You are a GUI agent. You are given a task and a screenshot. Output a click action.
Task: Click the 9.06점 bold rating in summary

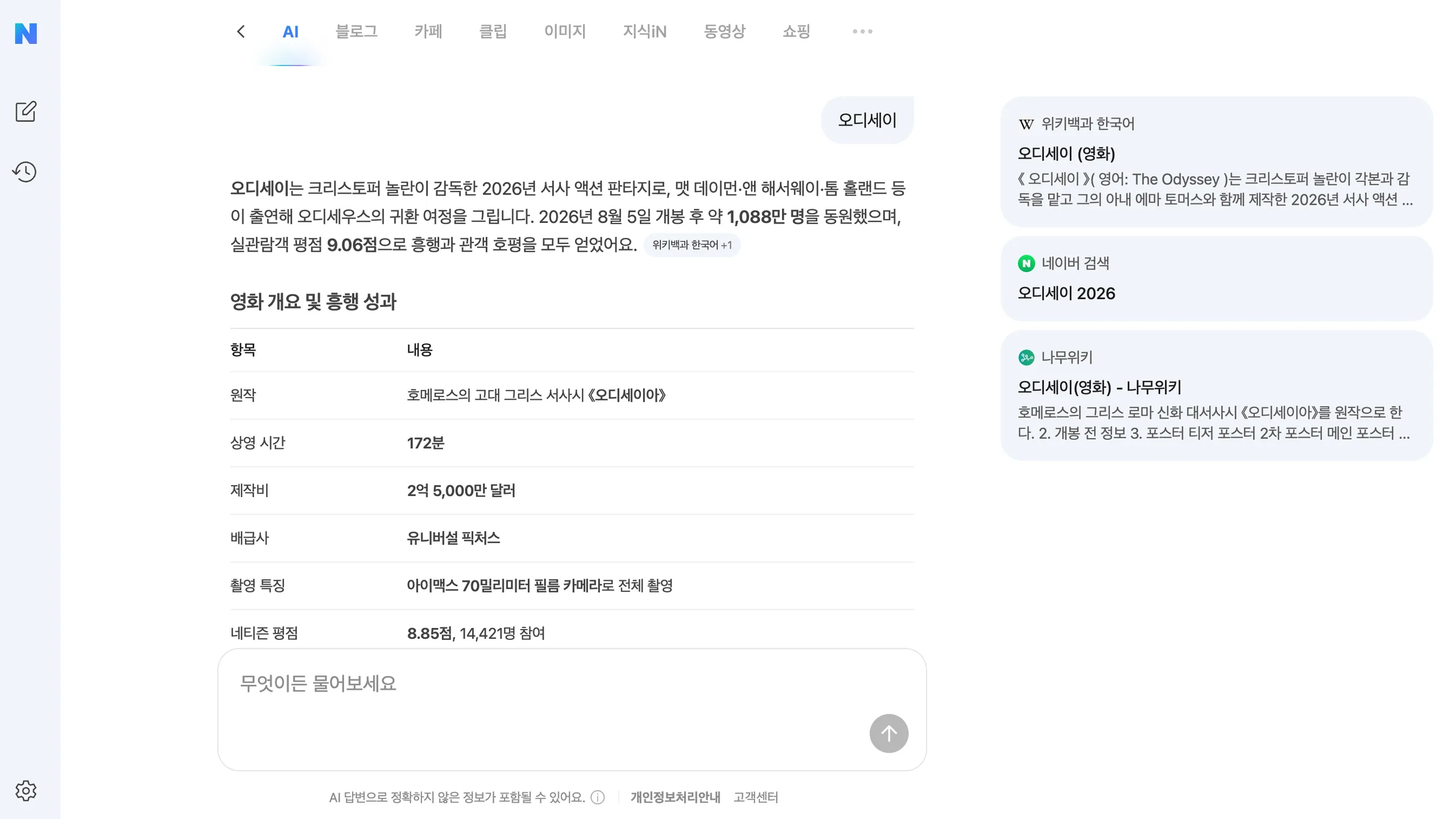[351, 245]
